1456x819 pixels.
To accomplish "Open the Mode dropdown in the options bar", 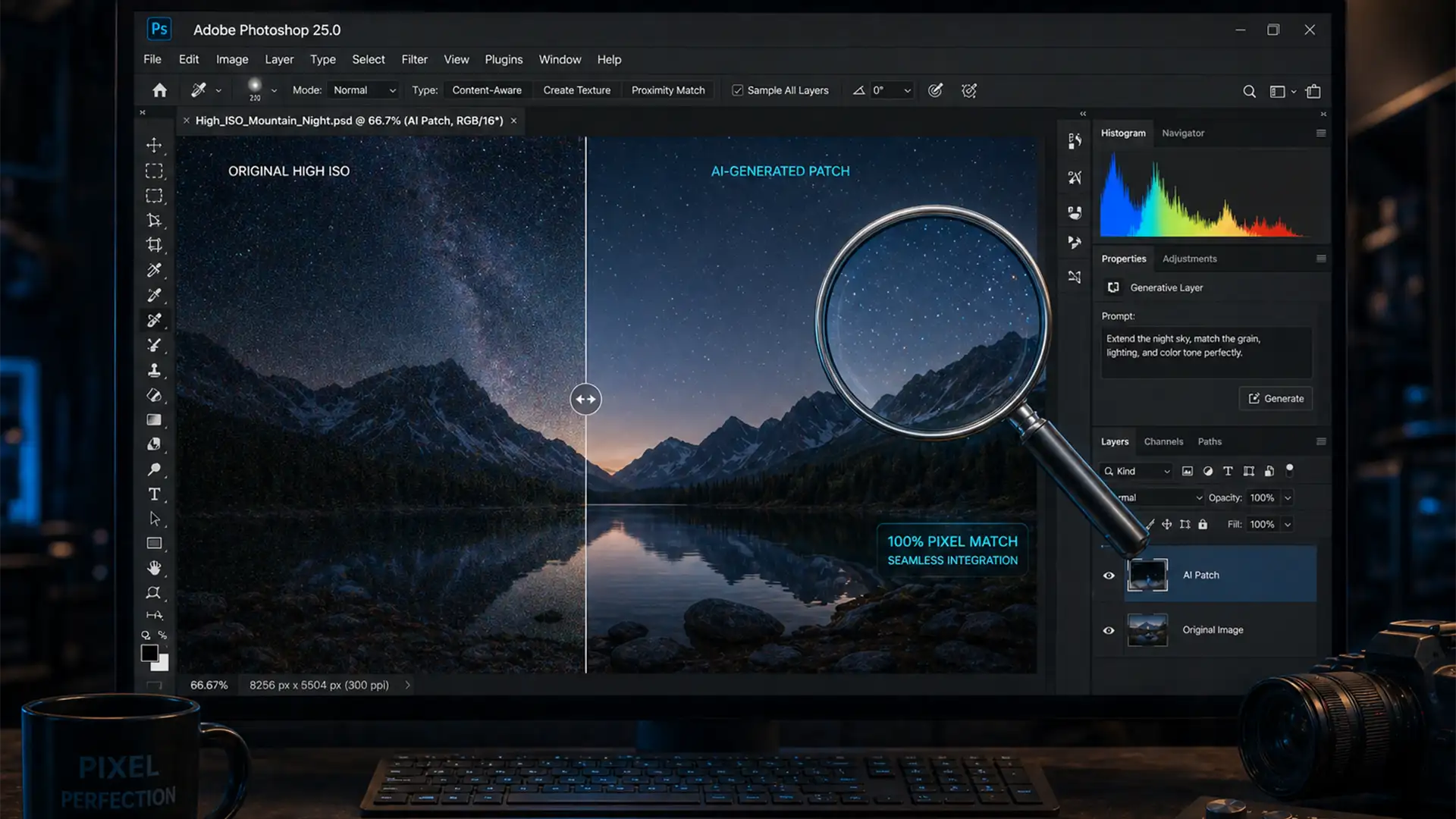I will pyautogui.click(x=362, y=89).
